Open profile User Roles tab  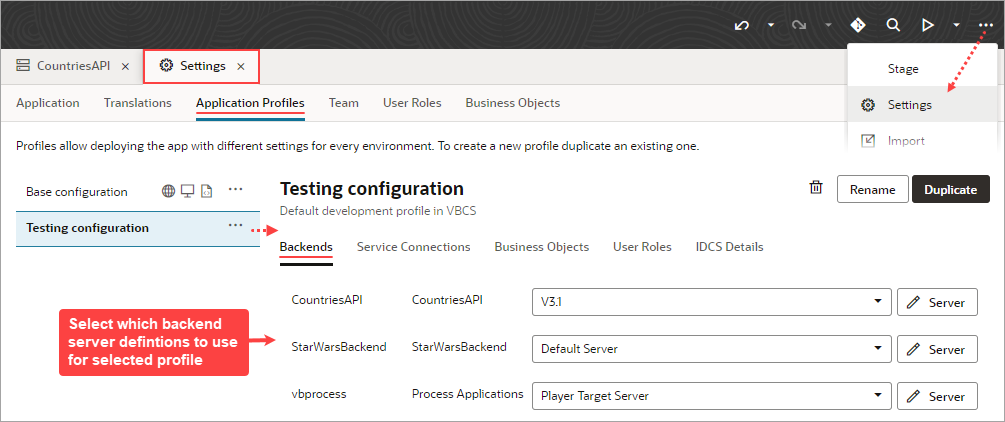[642, 247]
